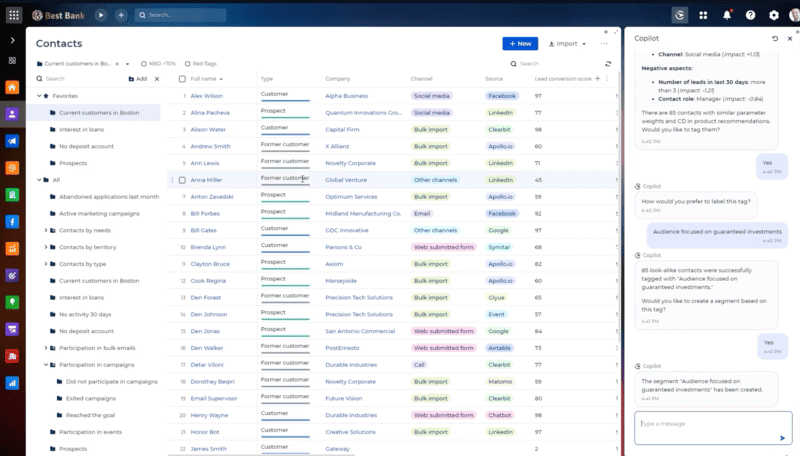Send the Copilot message

point(782,438)
